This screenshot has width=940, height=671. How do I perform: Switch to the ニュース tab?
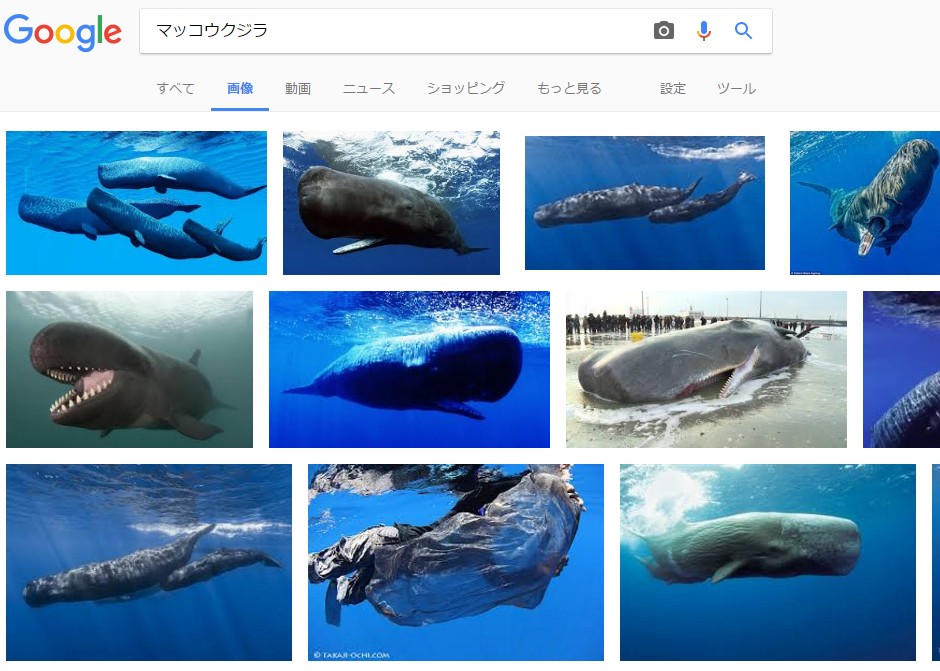(x=369, y=89)
